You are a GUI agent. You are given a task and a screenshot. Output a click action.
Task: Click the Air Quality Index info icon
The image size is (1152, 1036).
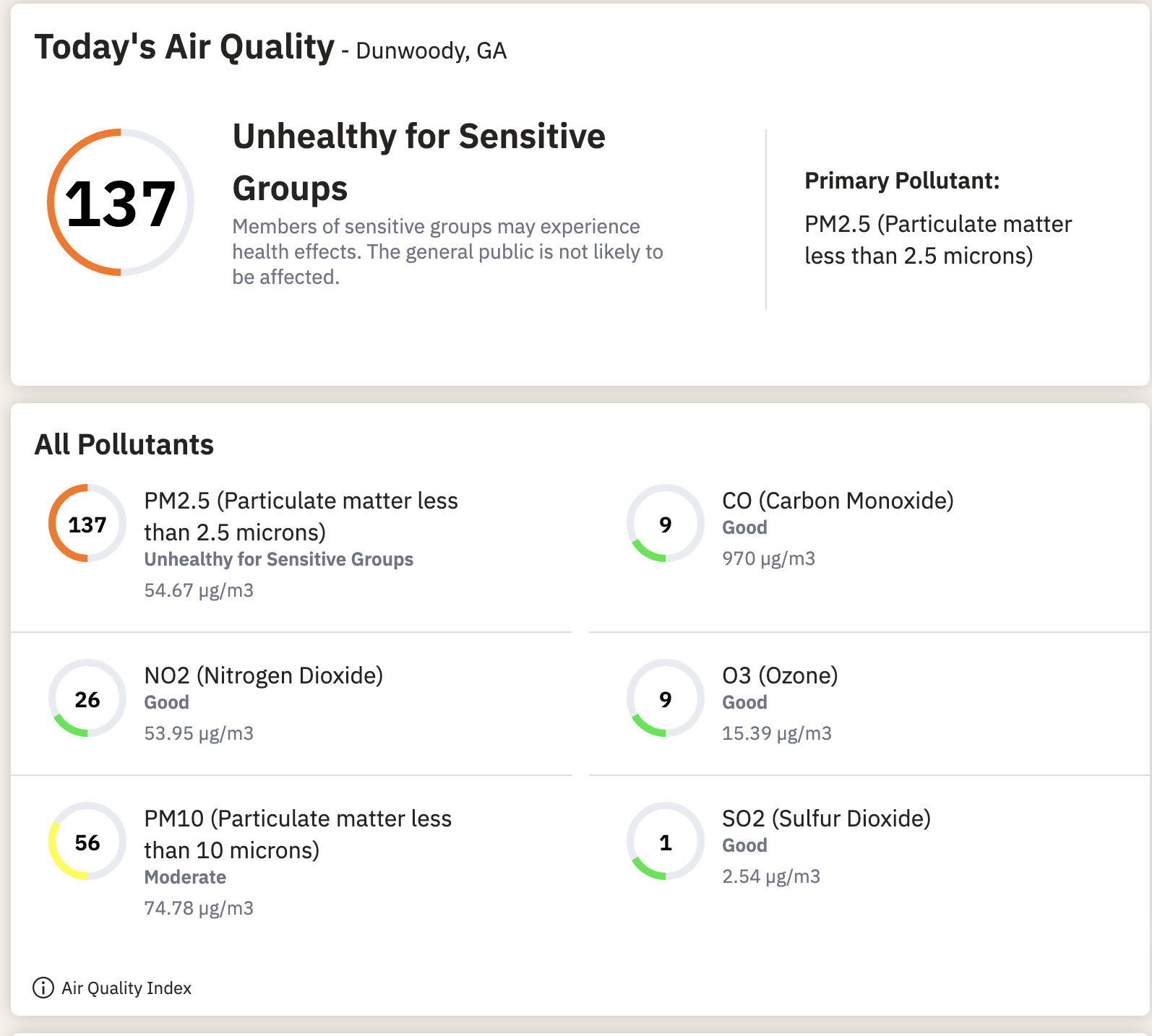pos(43,988)
